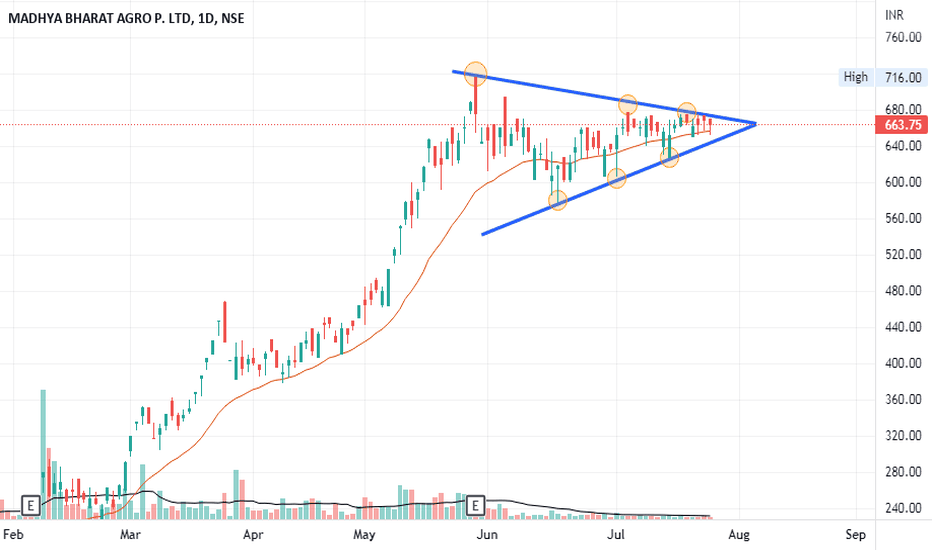
Task: Select the orange circle at the 716 peak
Action: pyautogui.click(x=476, y=74)
